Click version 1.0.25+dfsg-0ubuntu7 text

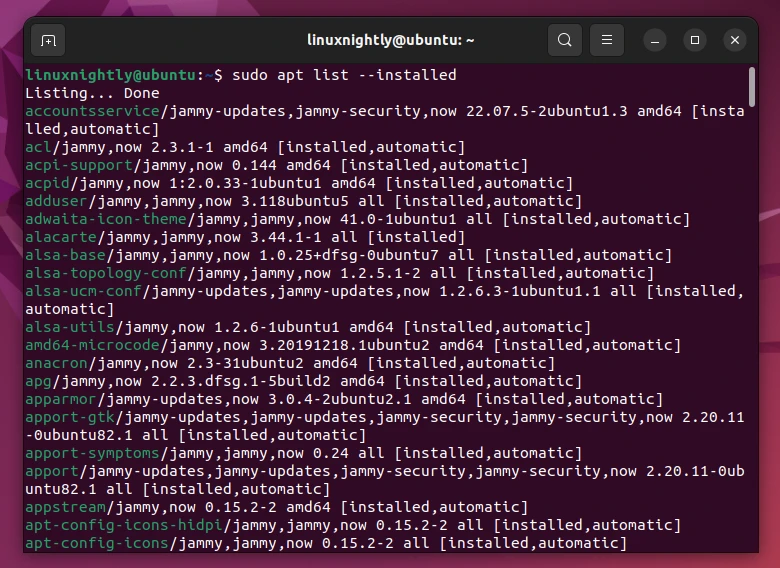pos(349,255)
